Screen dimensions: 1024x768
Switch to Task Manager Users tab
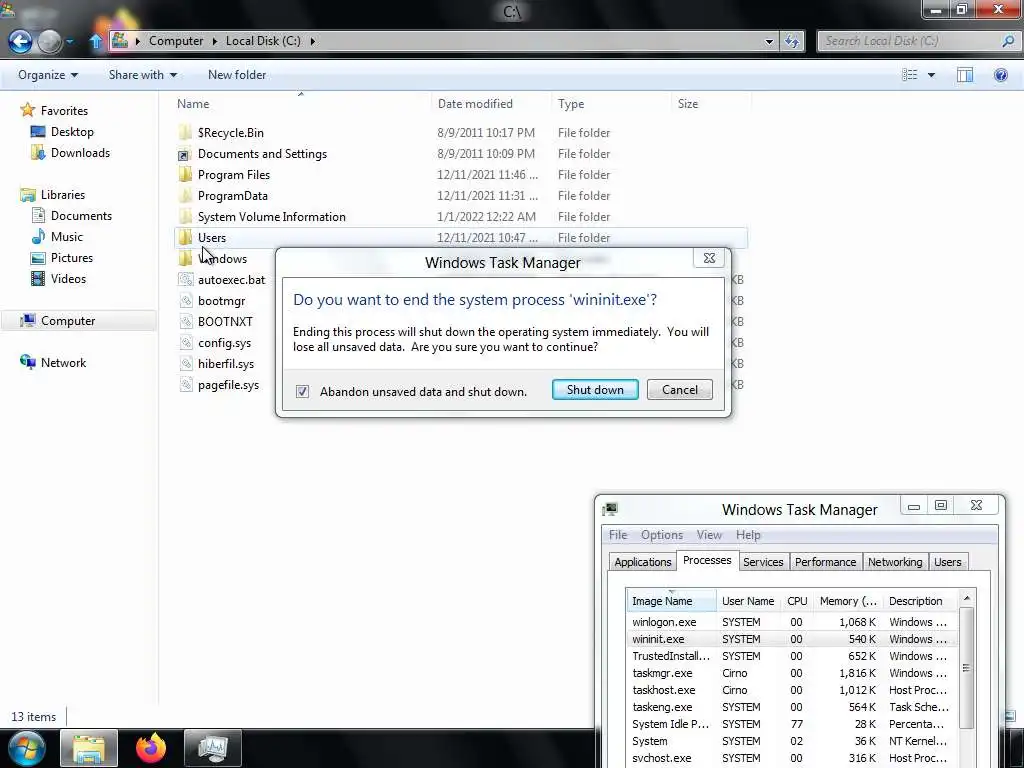[947, 562]
